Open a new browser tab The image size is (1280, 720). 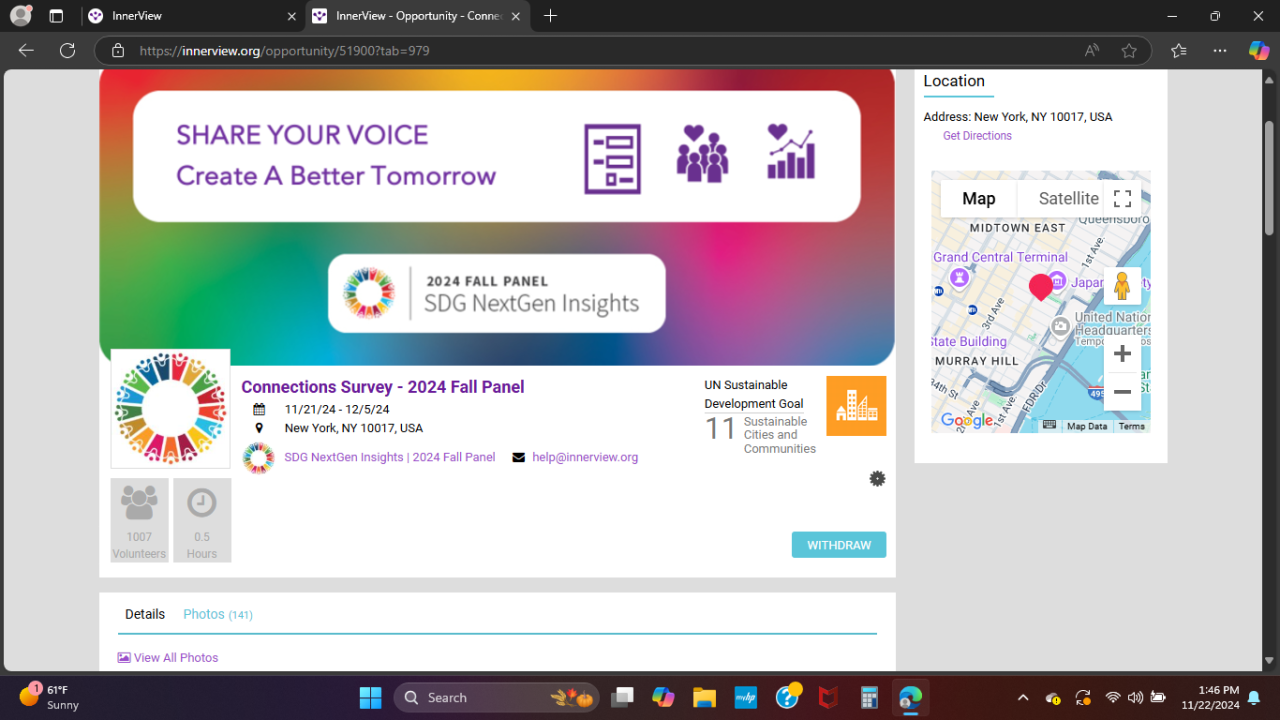[550, 16]
